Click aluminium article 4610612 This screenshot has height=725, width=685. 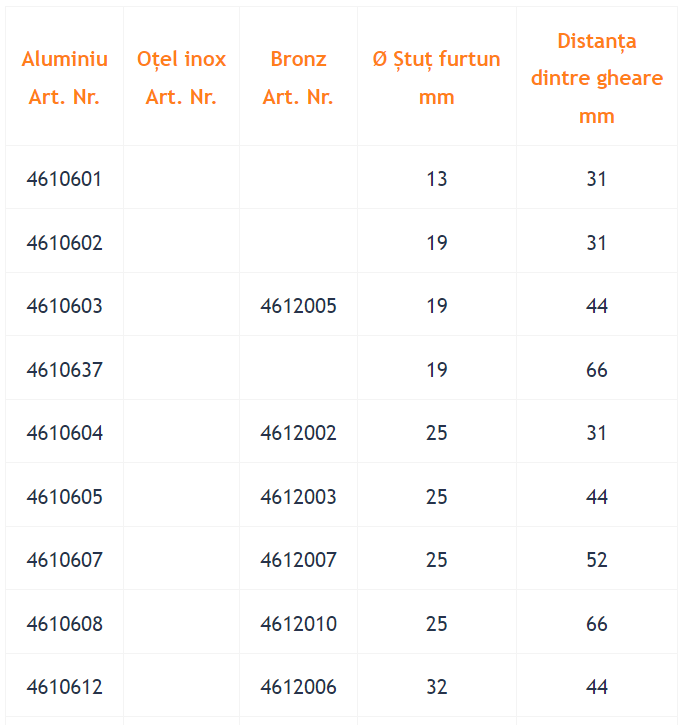point(64,687)
